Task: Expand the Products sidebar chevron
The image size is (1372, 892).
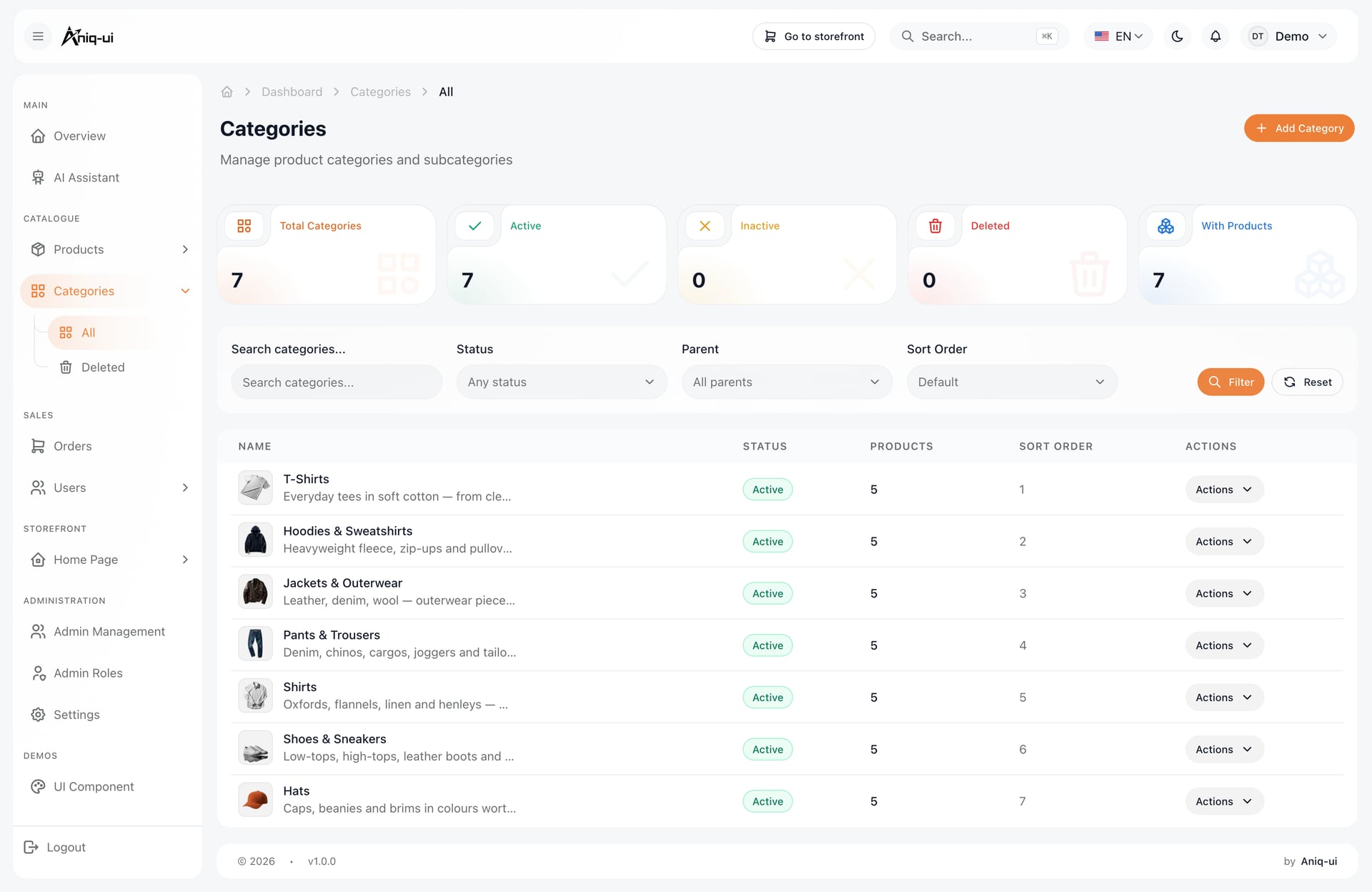Action: click(x=185, y=249)
